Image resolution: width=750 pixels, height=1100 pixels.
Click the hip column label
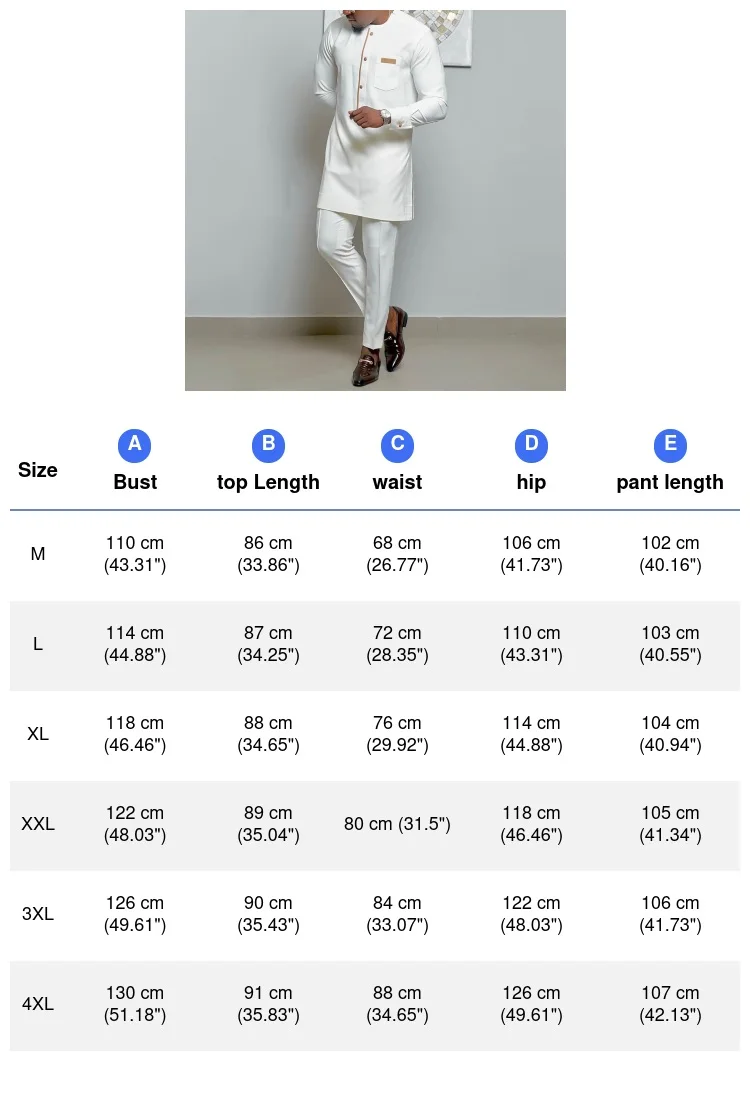tap(531, 482)
